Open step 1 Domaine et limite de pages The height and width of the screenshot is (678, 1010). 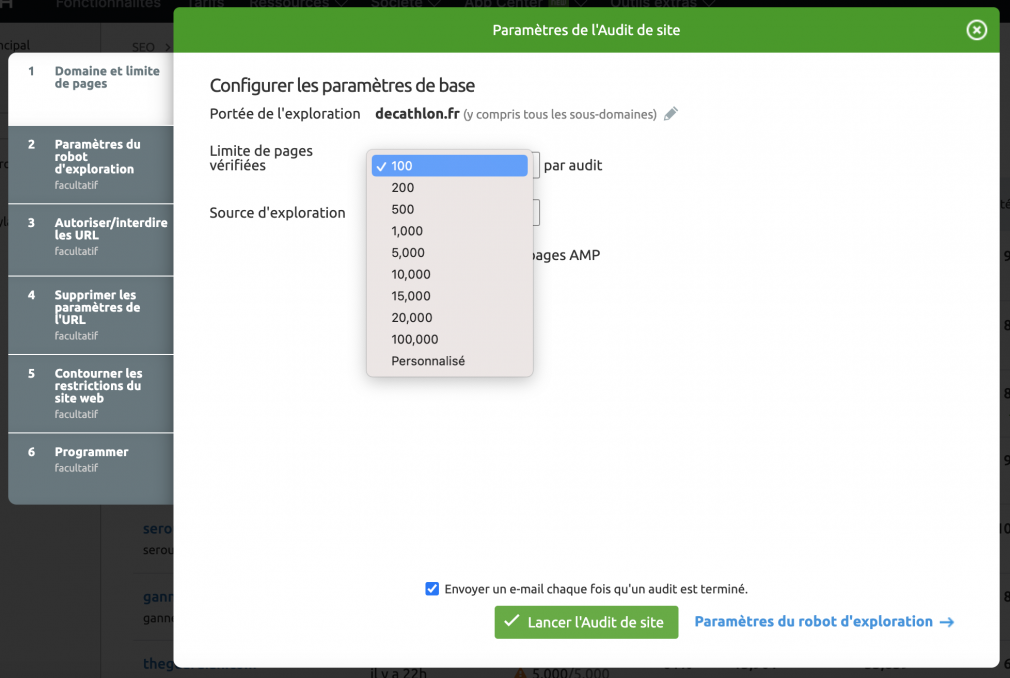click(91, 89)
